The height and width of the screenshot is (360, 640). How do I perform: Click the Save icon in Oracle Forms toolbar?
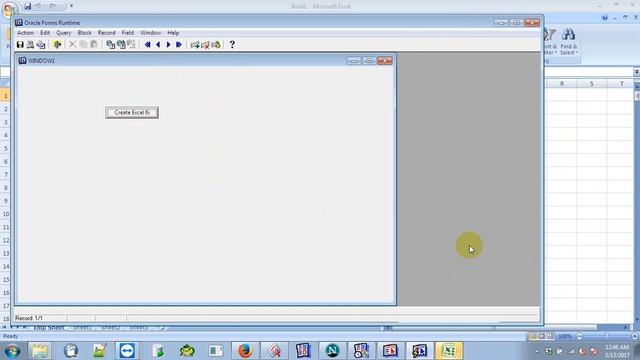click(20, 44)
